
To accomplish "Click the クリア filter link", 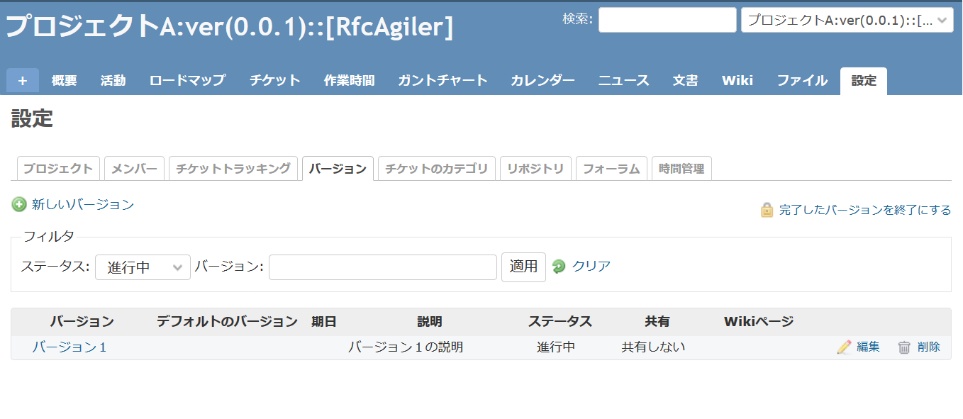I will pos(591,266).
